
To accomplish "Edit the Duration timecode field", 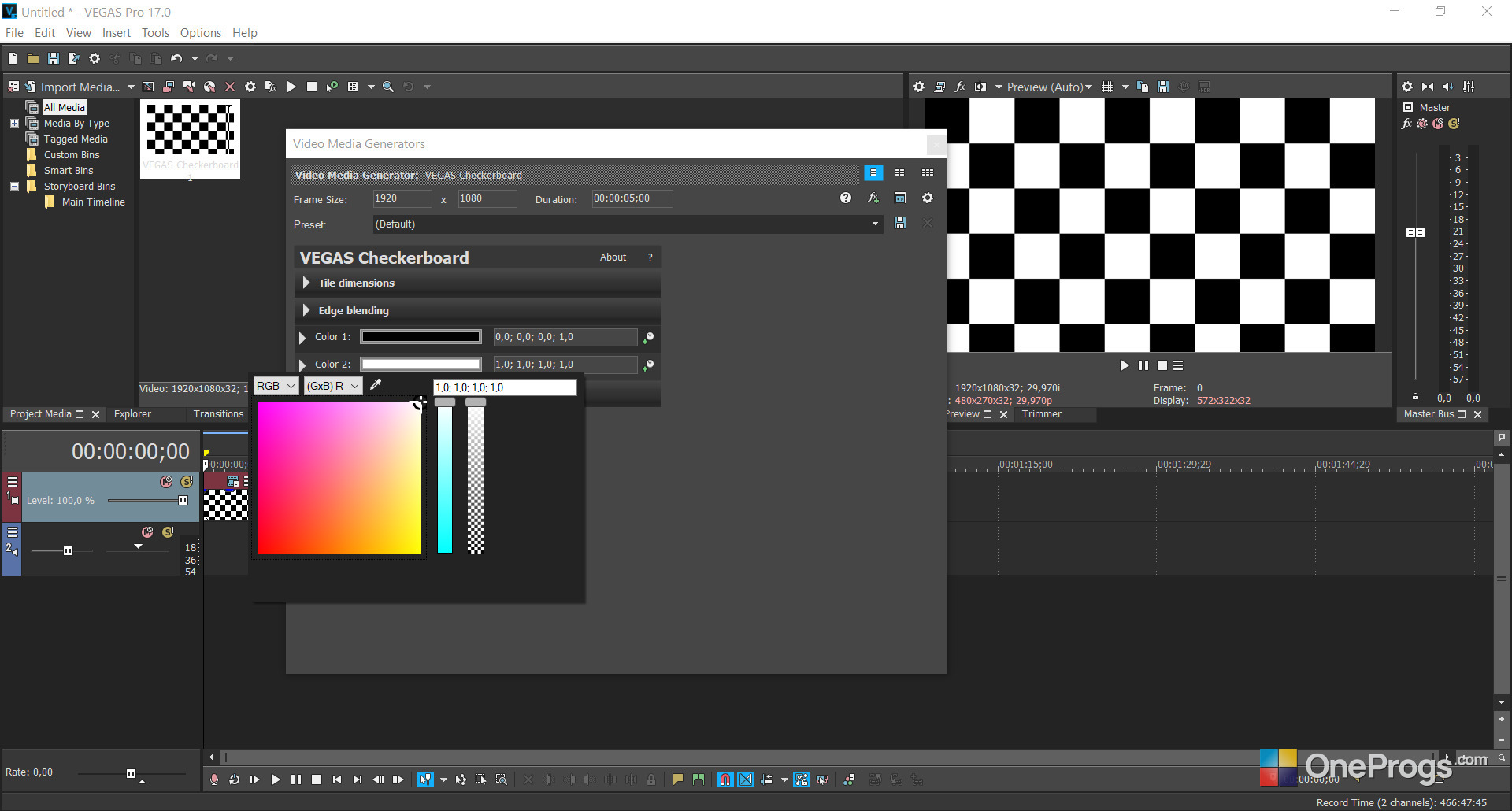I will point(632,198).
